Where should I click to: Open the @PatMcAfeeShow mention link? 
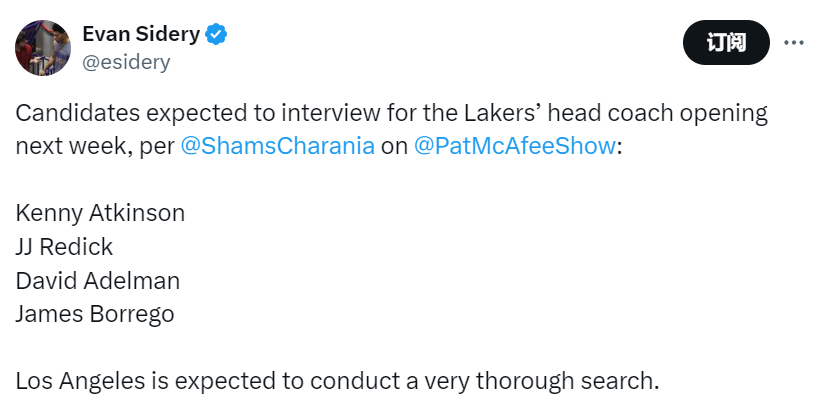(x=514, y=146)
